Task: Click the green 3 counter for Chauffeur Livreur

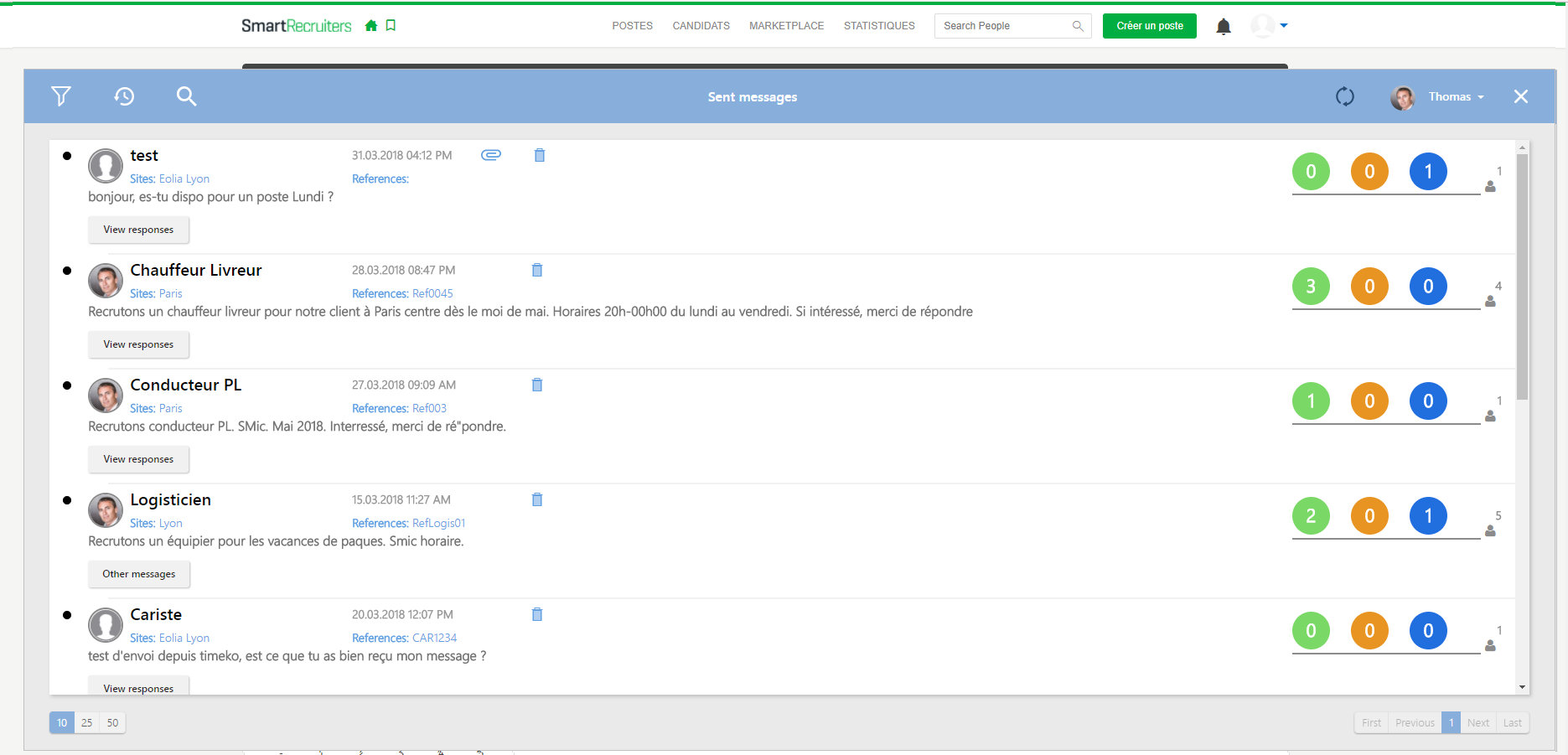Action: coord(1311,287)
